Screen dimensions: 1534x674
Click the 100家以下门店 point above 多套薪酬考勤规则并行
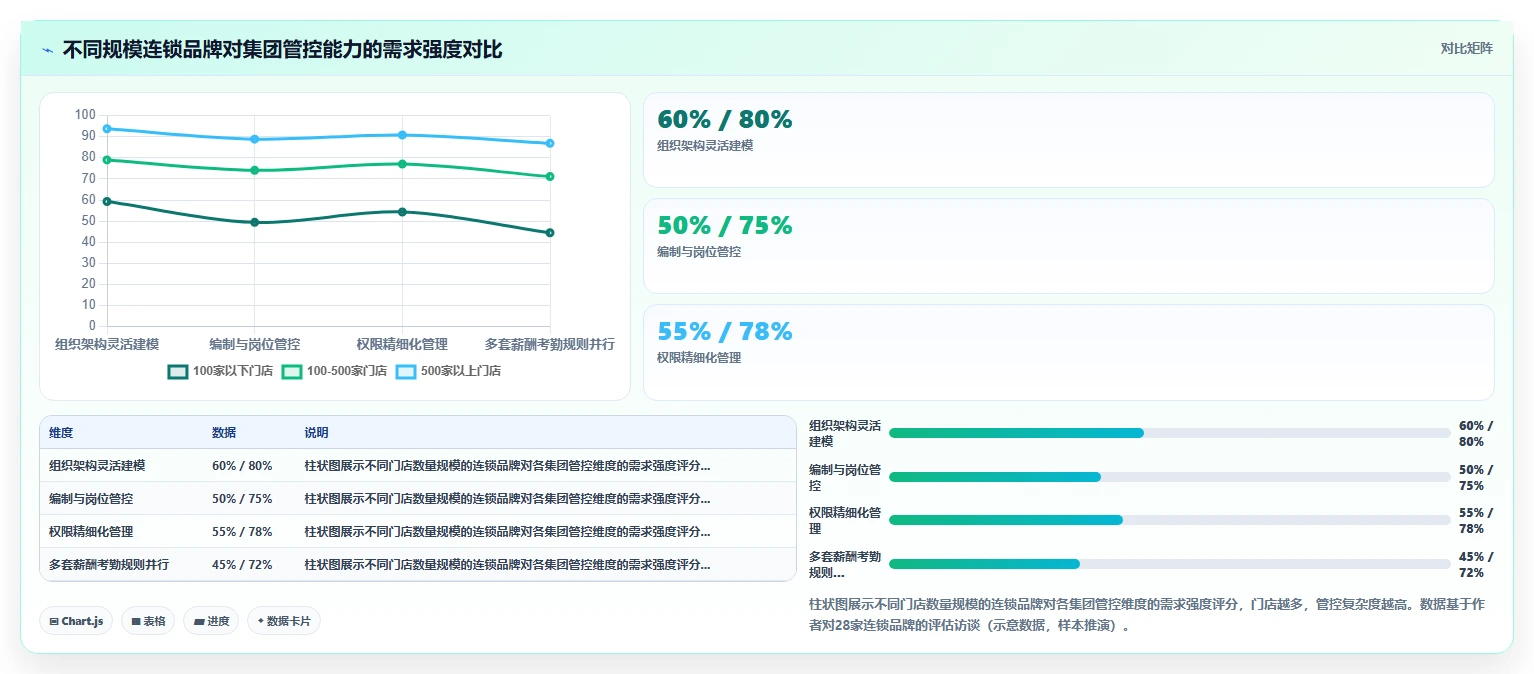(x=550, y=233)
